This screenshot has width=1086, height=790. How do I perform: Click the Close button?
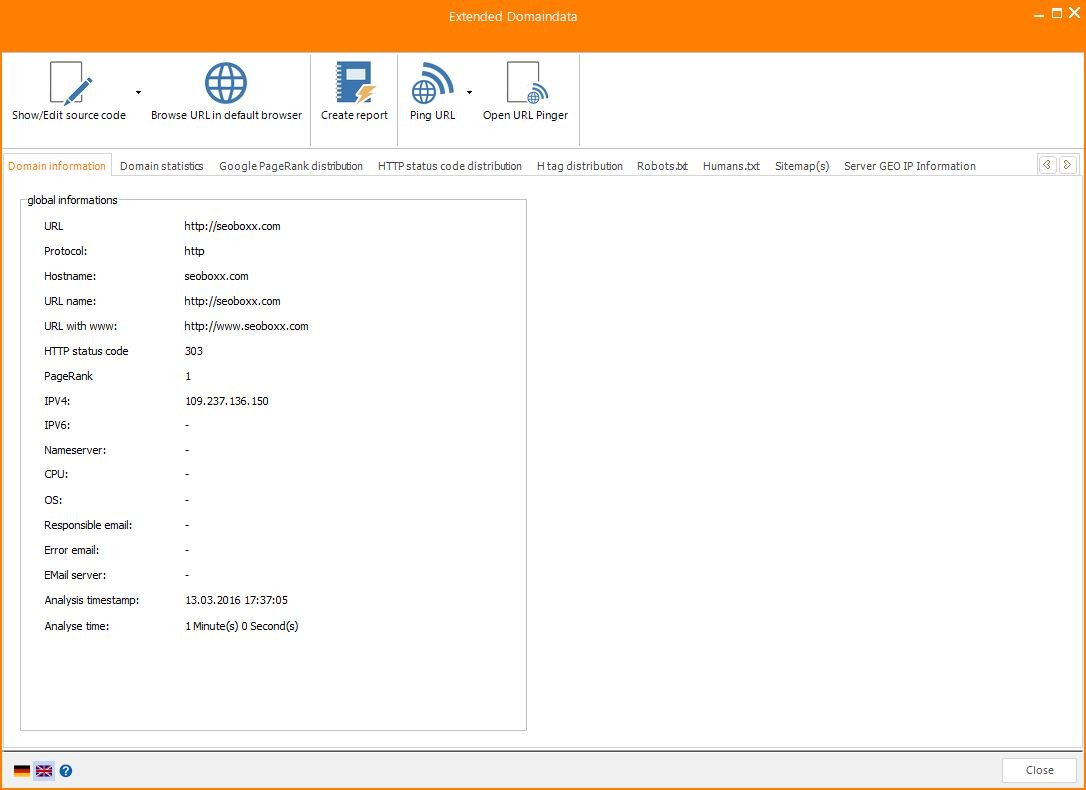(x=1039, y=770)
